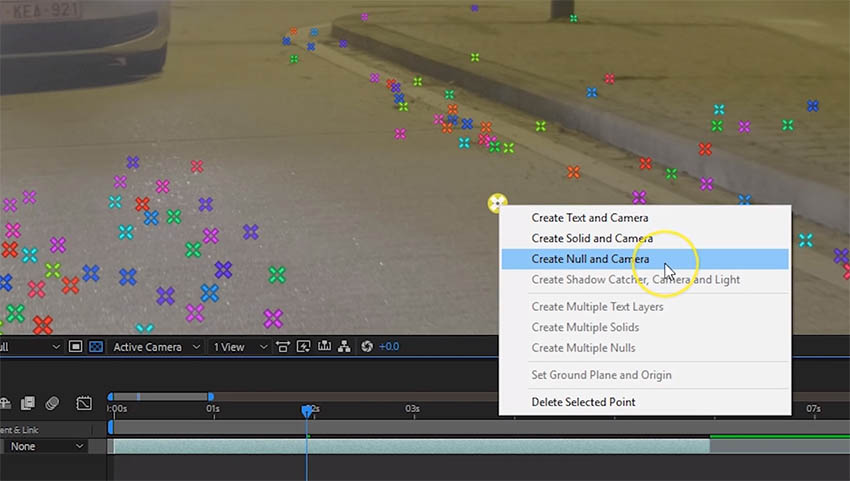
Task: Adjust the exposure value +0.0
Action: [389, 347]
